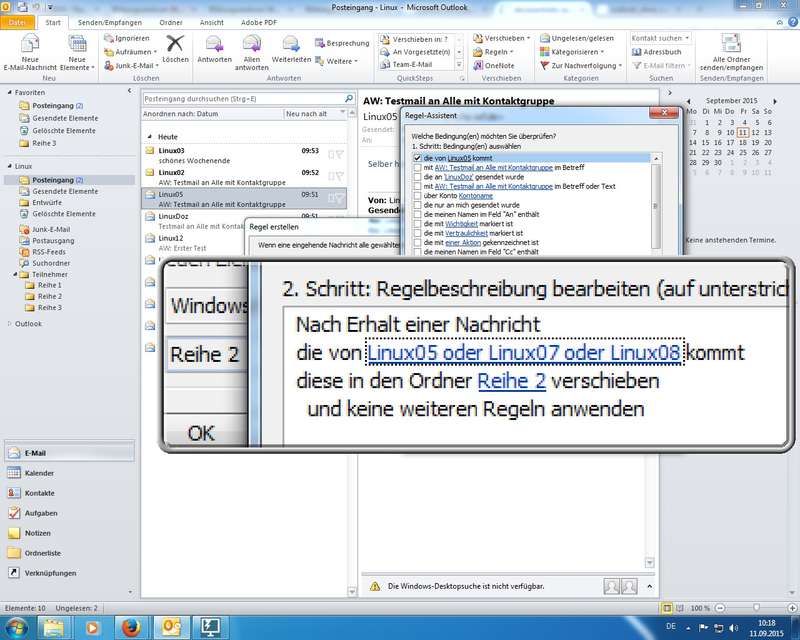
Task: Expand the Outlook folder group
Action: click(x=9, y=324)
